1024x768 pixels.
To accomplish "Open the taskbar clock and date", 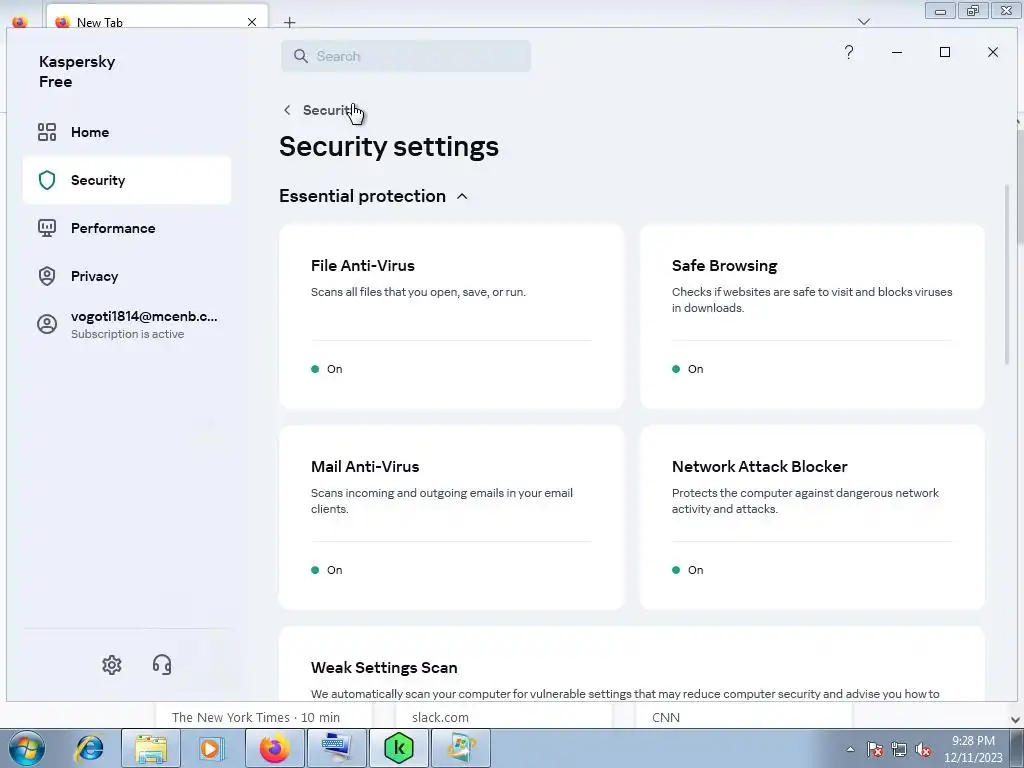I will click(973, 749).
